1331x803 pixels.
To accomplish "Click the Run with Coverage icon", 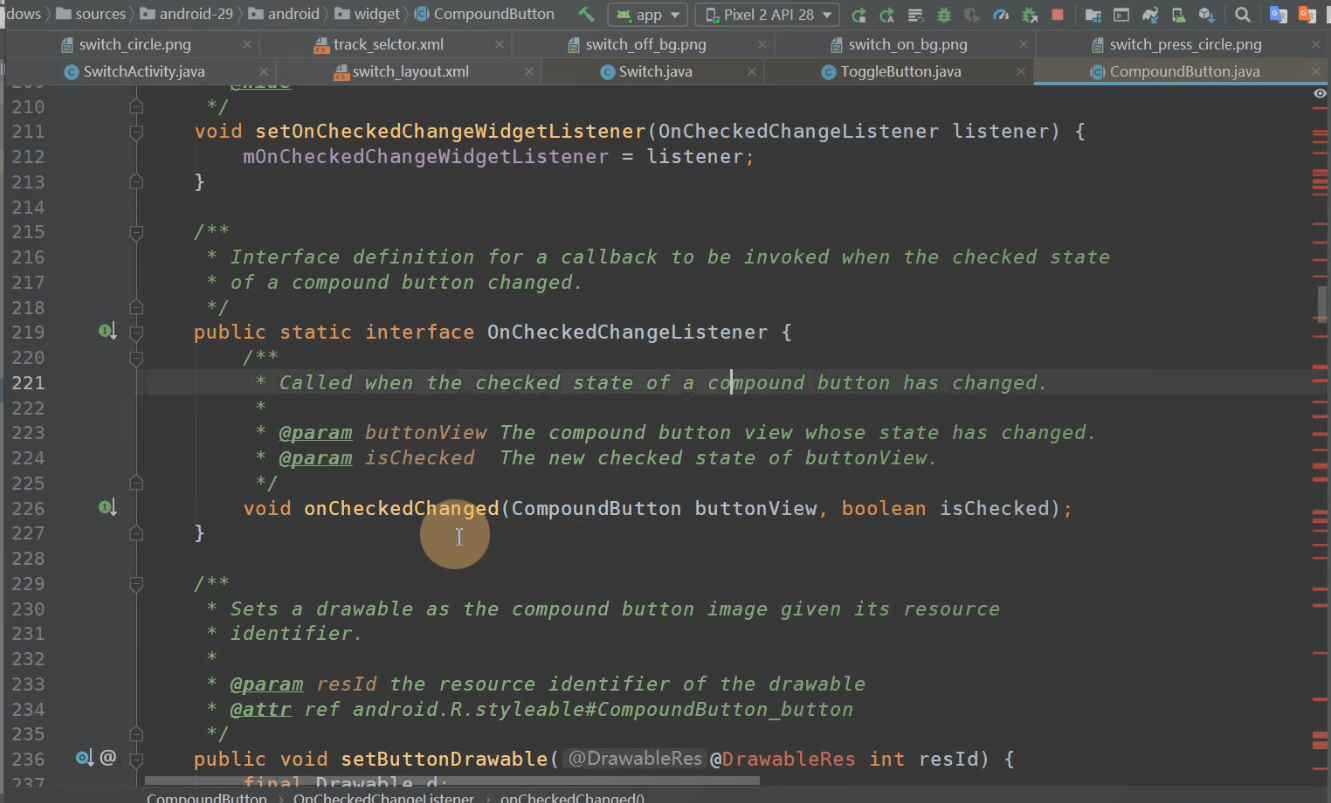I will [971, 15].
